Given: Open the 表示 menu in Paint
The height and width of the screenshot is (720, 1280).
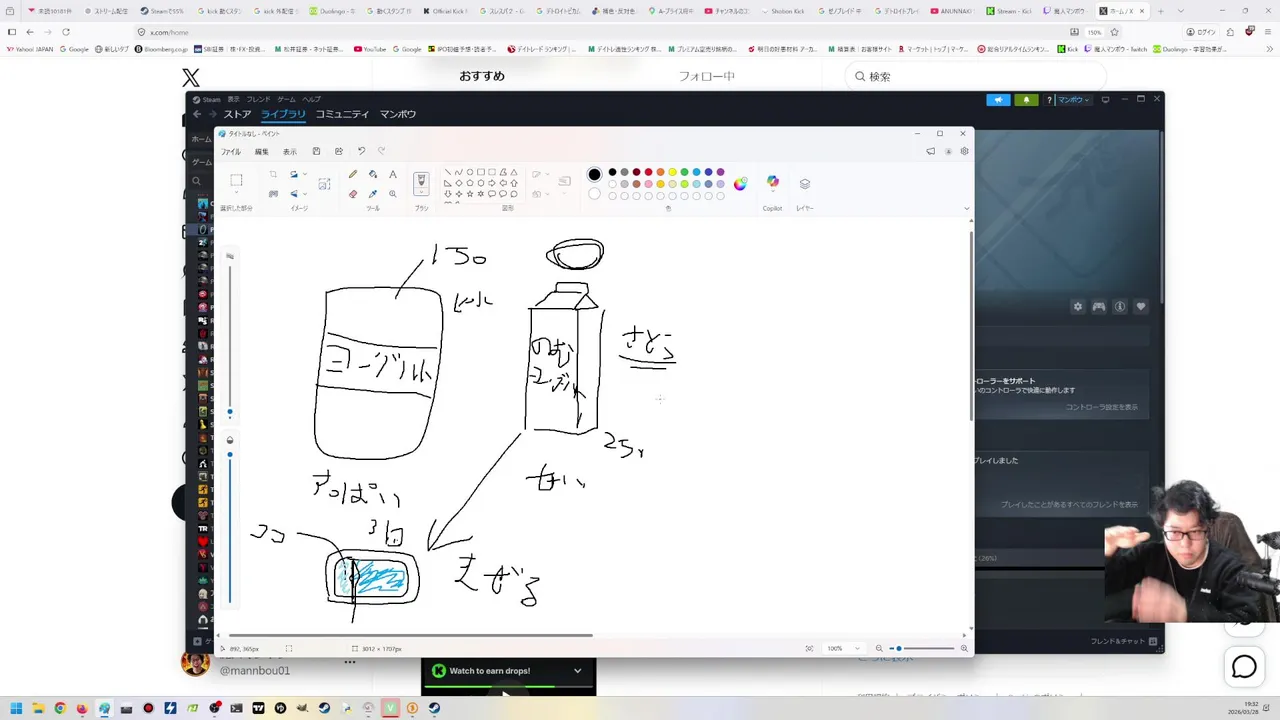Looking at the screenshot, I should coord(289,152).
